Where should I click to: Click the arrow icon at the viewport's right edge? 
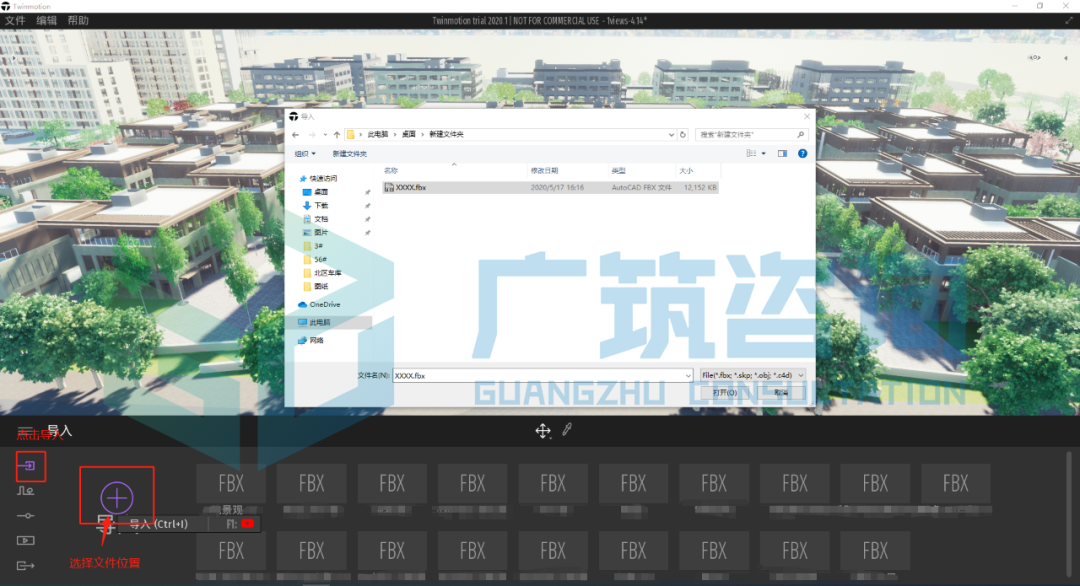(1066, 58)
